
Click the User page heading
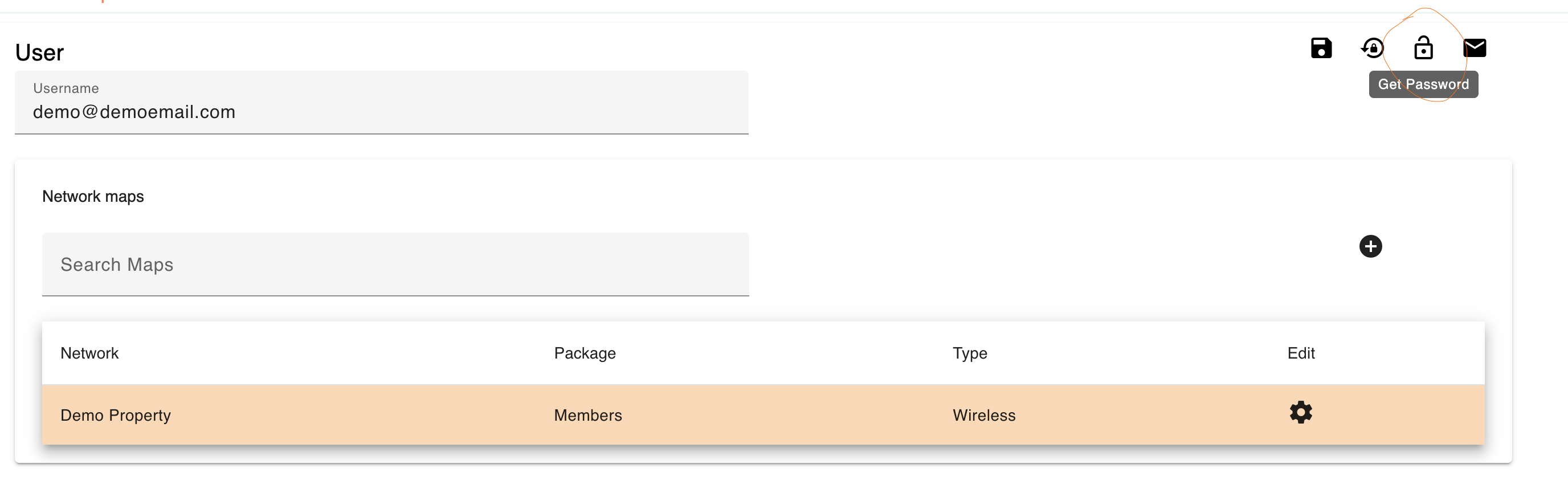coord(39,52)
